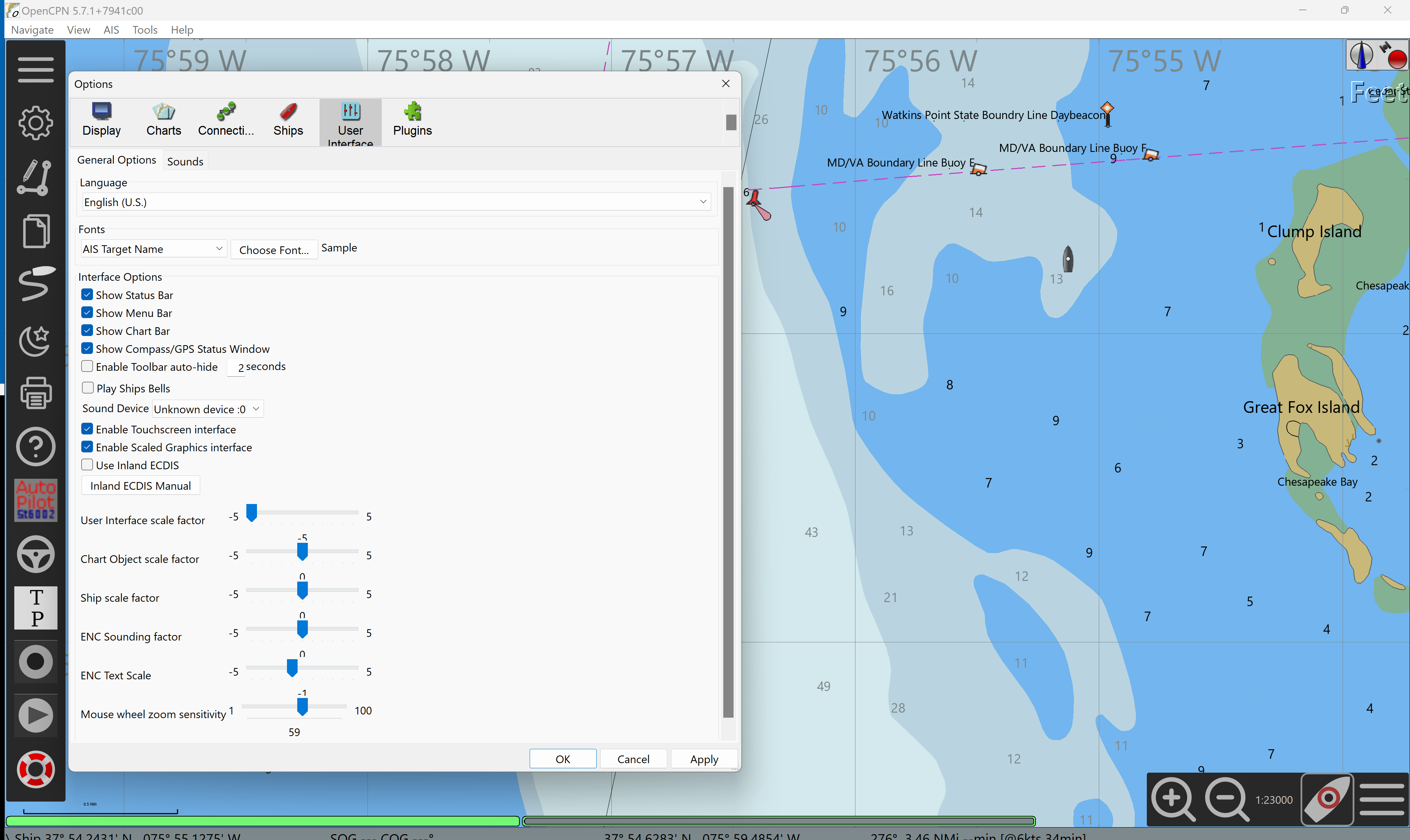
Task: Uncheck Show Status Bar
Action: point(87,294)
